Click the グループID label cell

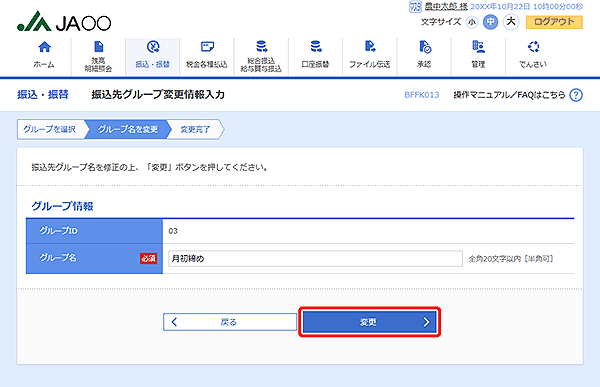point(95,231)
